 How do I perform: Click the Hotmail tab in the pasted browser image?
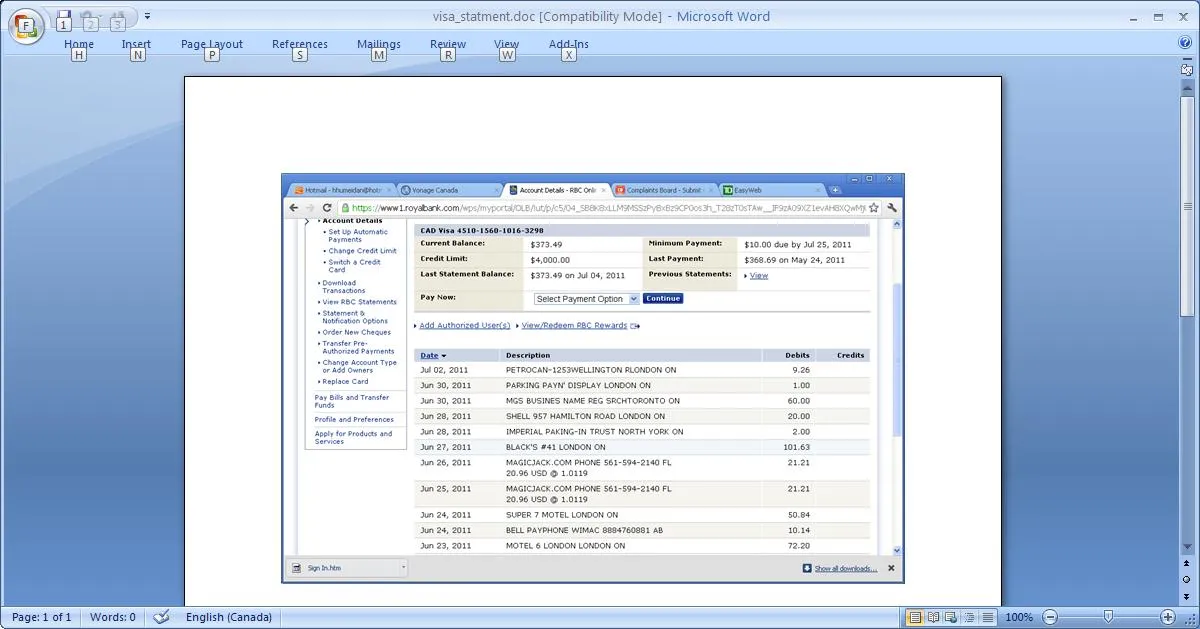pos(340,190)
